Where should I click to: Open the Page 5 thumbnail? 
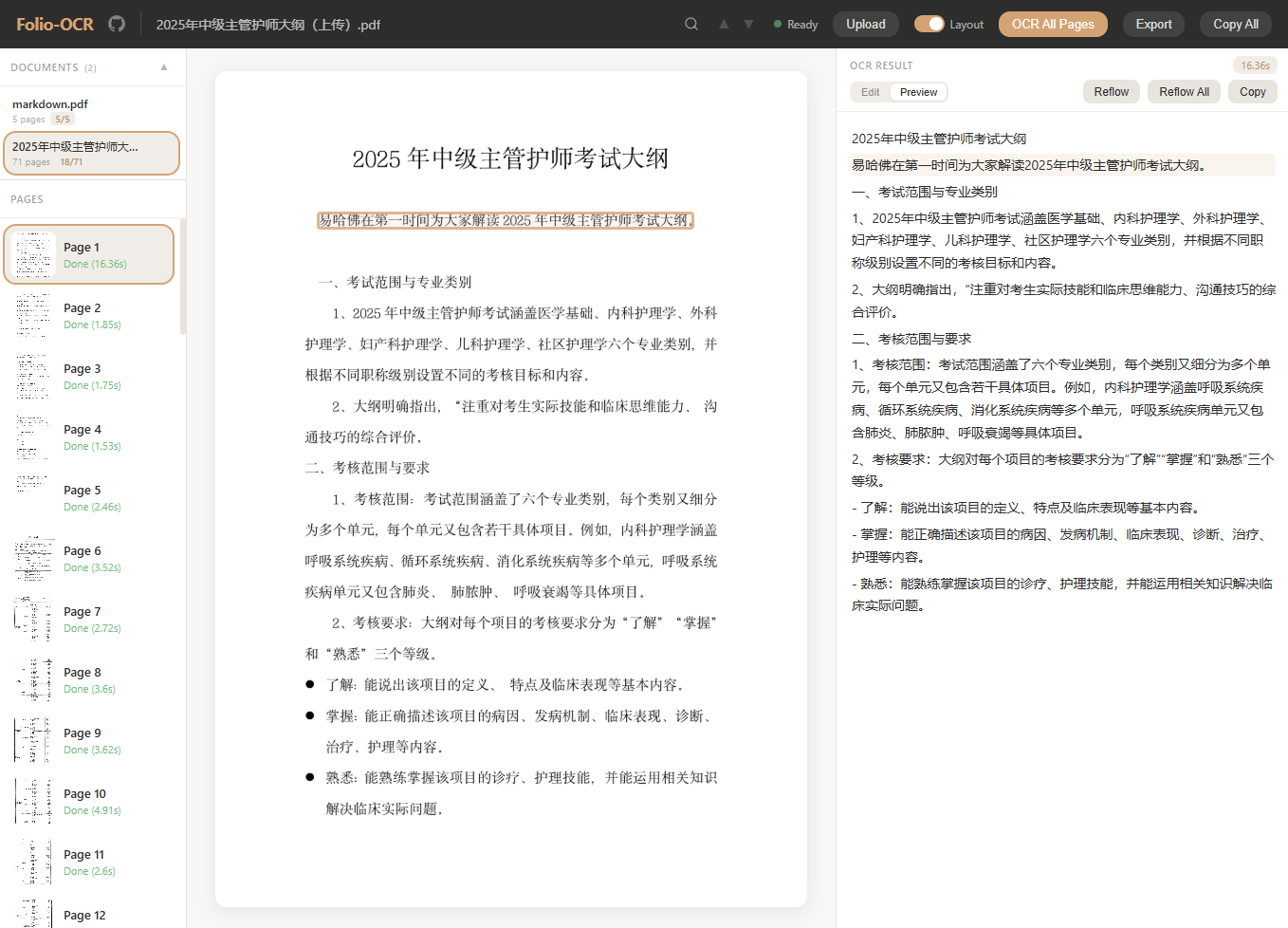tap(88, 497)
